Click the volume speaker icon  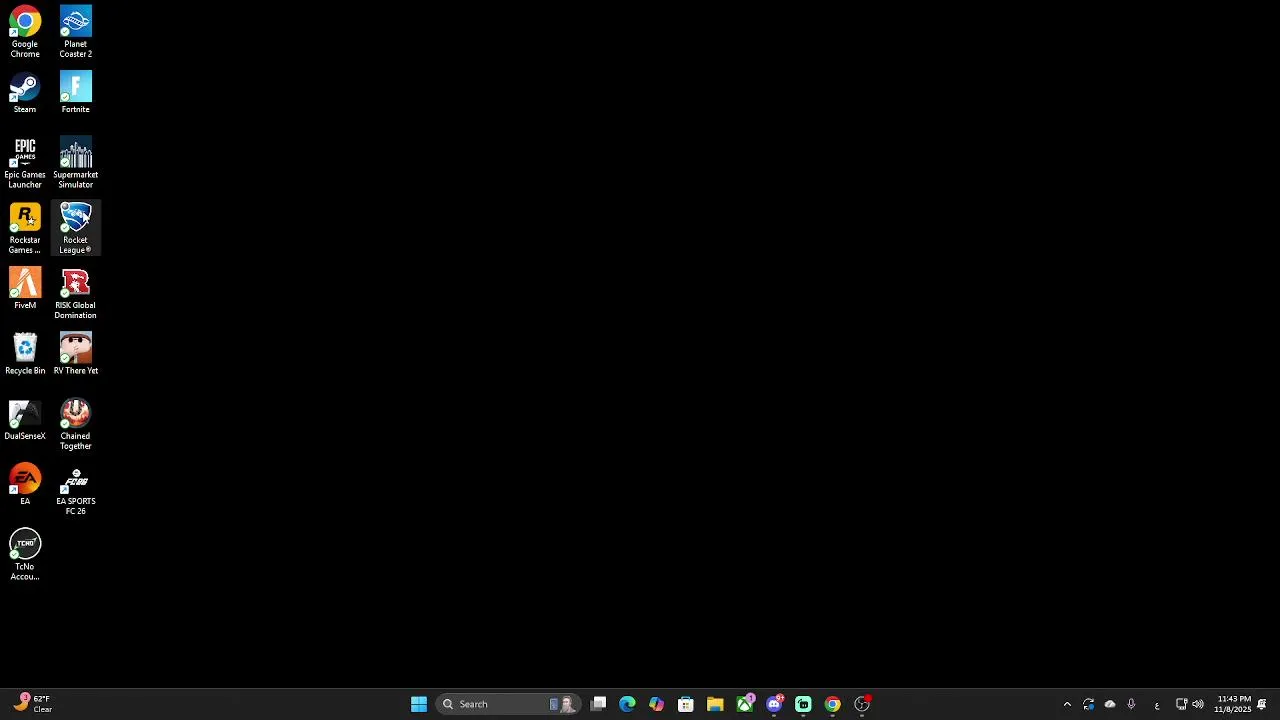coord(1198,704)
